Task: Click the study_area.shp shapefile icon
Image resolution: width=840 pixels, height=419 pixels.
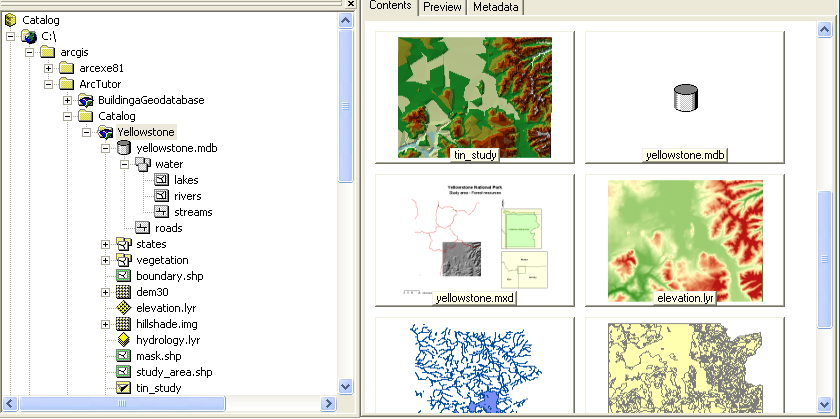Action: point(124,372)
